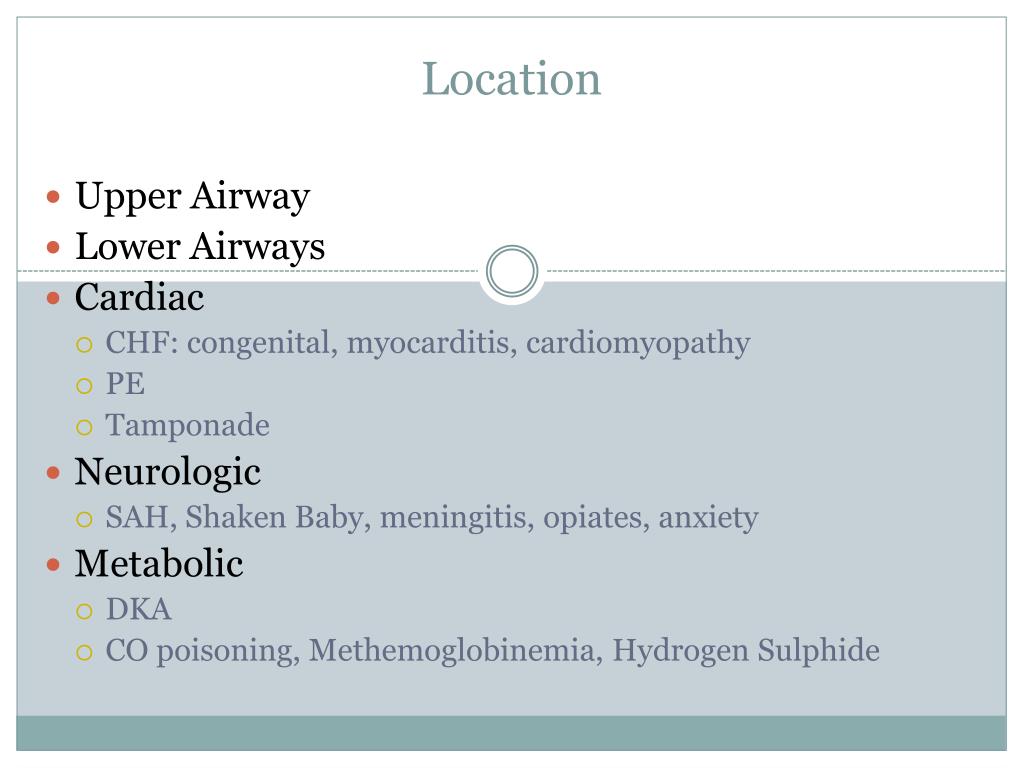Click the orange bullet beside Neurologic
Image resolution: width=1024 pixels, height=768 pixels.
pyautogui.click(x=54, y=473)
